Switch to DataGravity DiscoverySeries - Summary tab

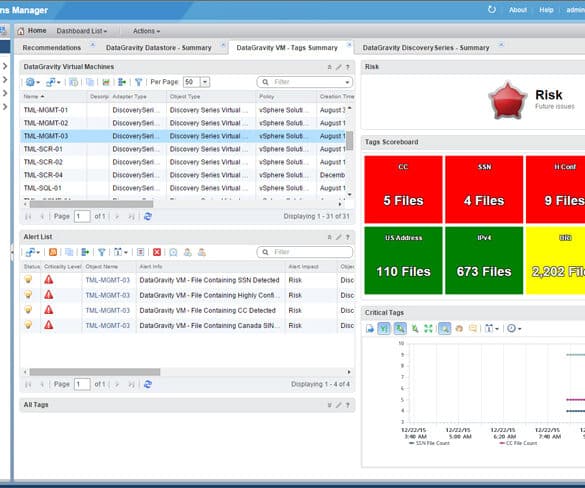point(426,48)
